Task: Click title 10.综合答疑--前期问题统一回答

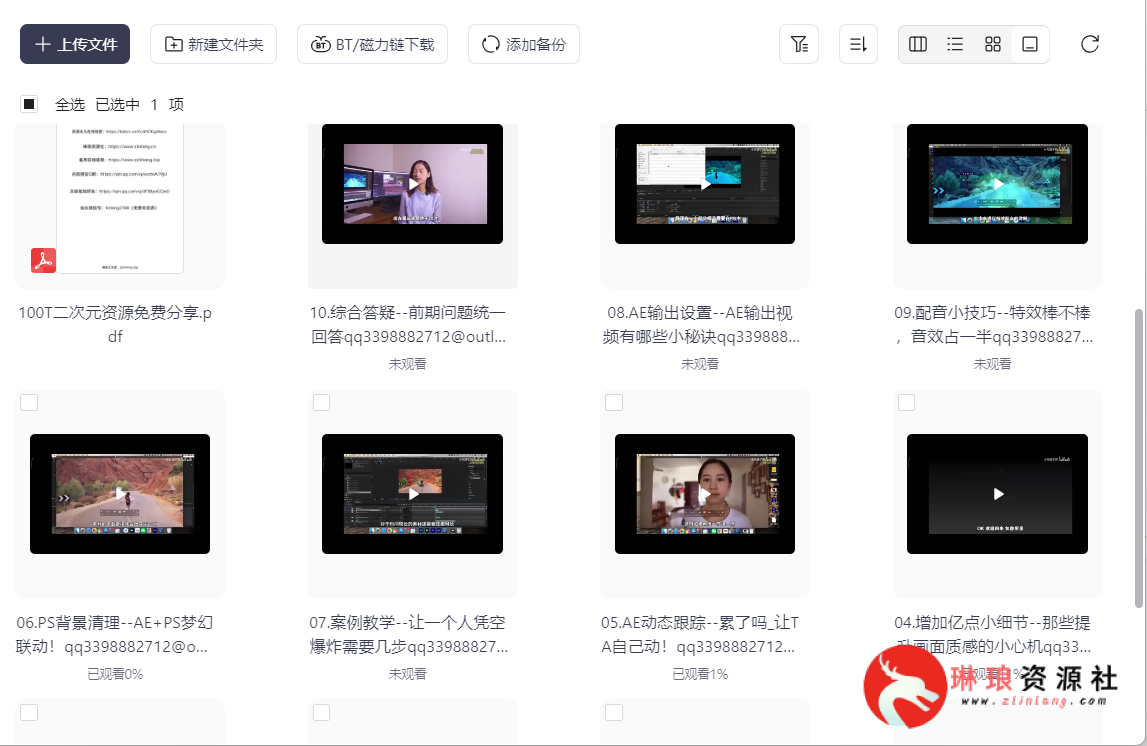Action: click(407, 325)
